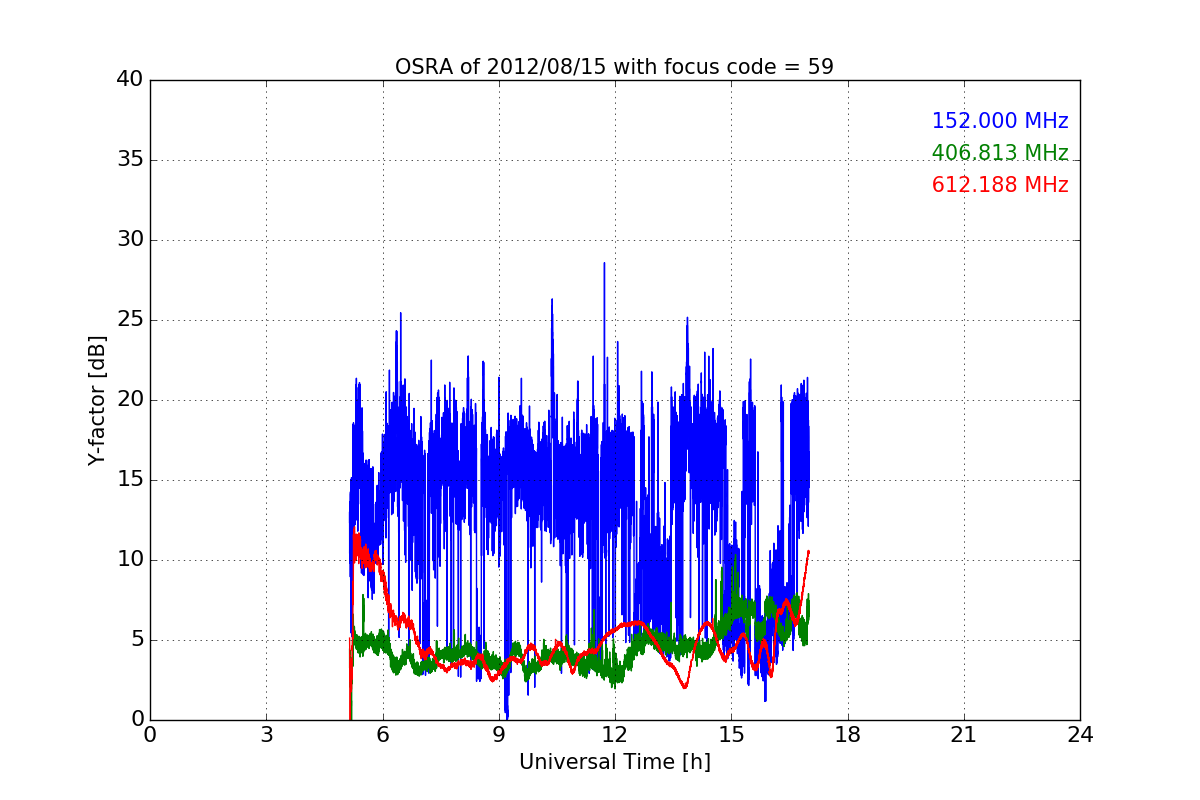Click the y-axis tick label 30
Image resolution: width=1200 pixels, height=800 pixels.
130,240
